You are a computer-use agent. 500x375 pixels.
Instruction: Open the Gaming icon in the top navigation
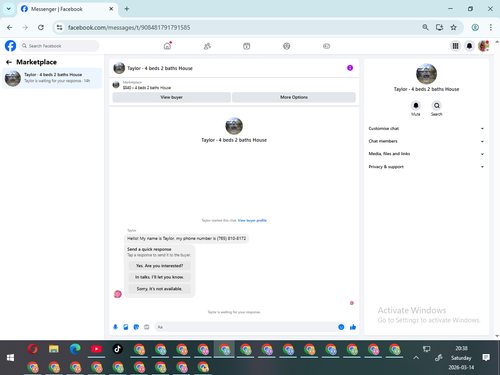pos(326,46)
